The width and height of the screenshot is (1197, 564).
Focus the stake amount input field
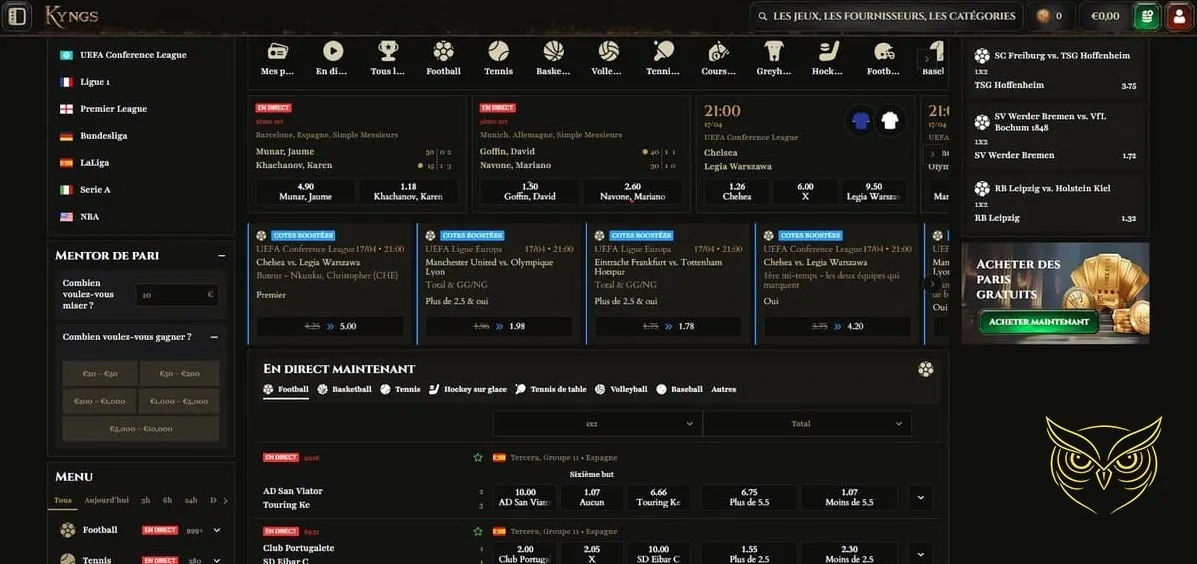click(177, 295)
